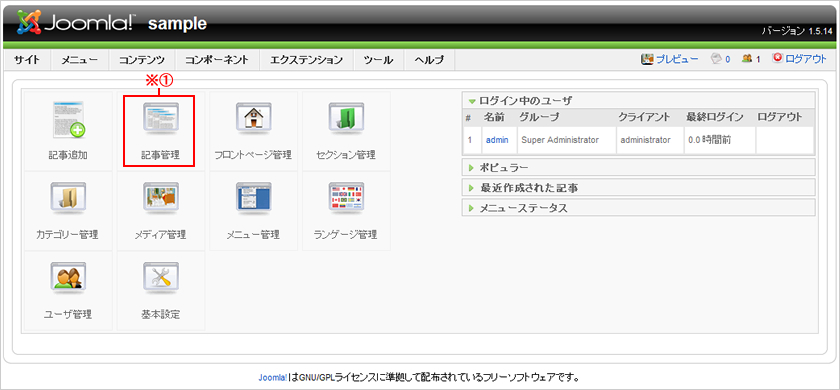
Task: Click the ログアウト link in top bar
Action: [x=799, y=59]
